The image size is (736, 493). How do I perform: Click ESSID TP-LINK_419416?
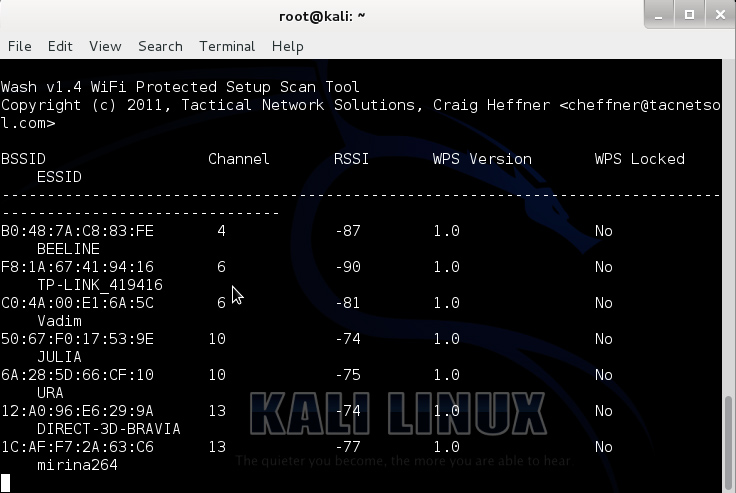pos(100,285)
